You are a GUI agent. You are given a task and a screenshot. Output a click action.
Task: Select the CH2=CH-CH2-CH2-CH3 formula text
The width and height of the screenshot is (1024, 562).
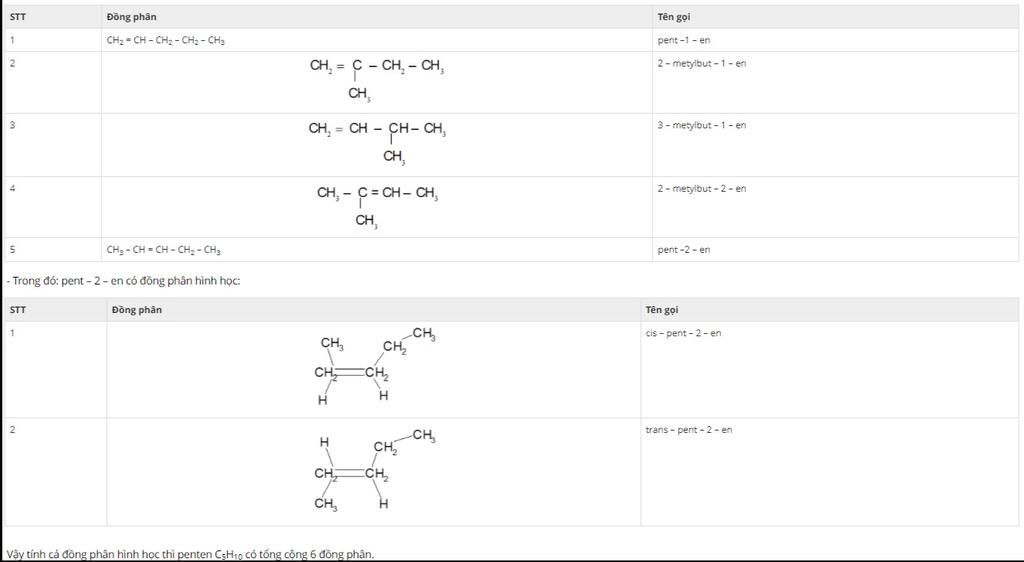point(165,40)
